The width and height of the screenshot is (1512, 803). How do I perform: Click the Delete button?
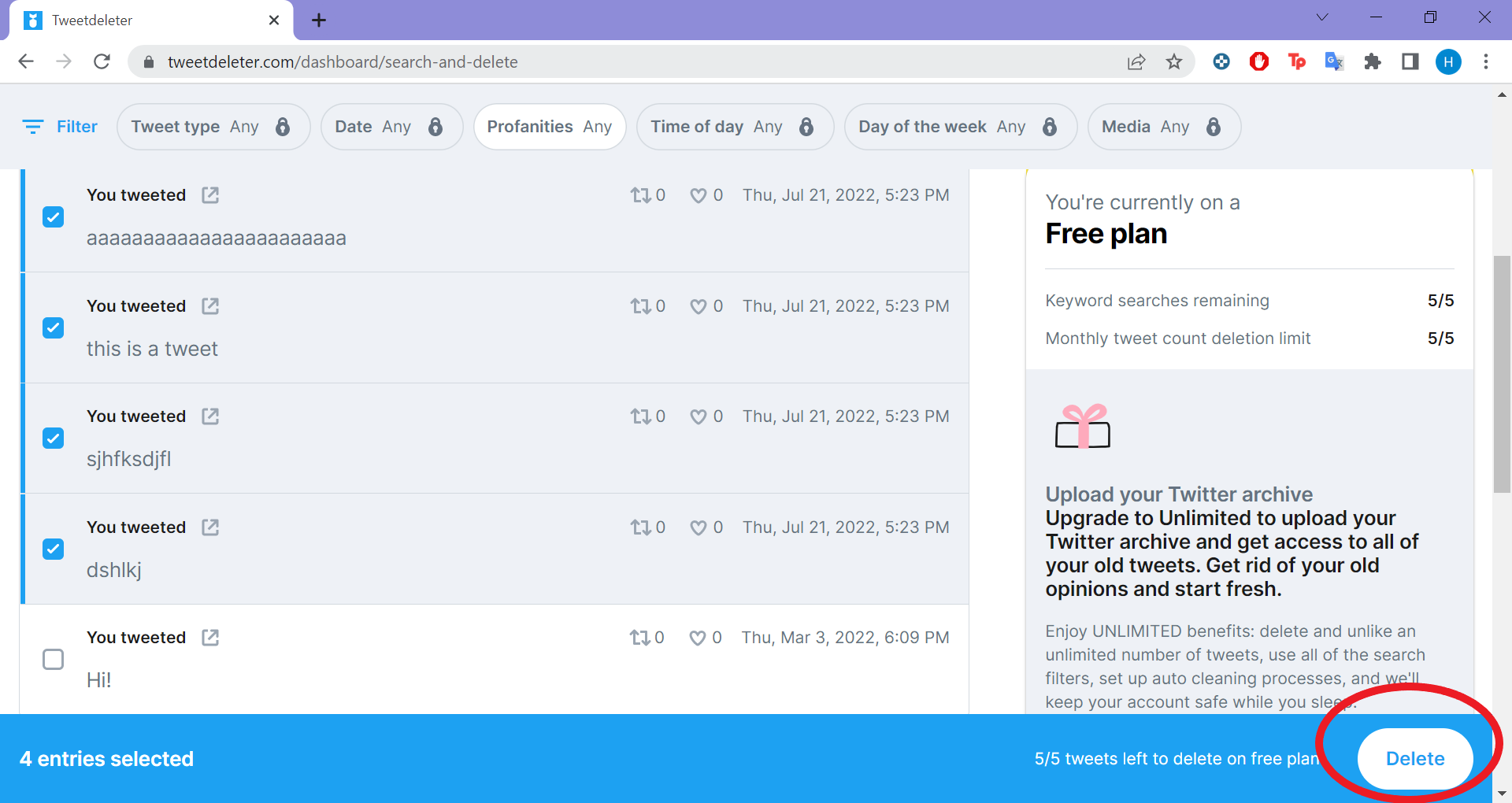1415,759
